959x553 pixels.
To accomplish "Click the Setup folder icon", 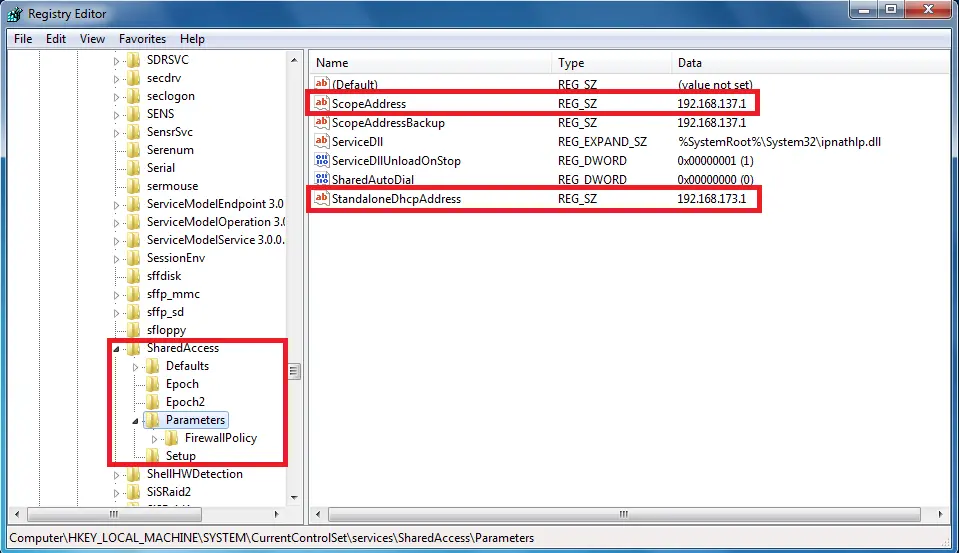I will pos(153,456).
